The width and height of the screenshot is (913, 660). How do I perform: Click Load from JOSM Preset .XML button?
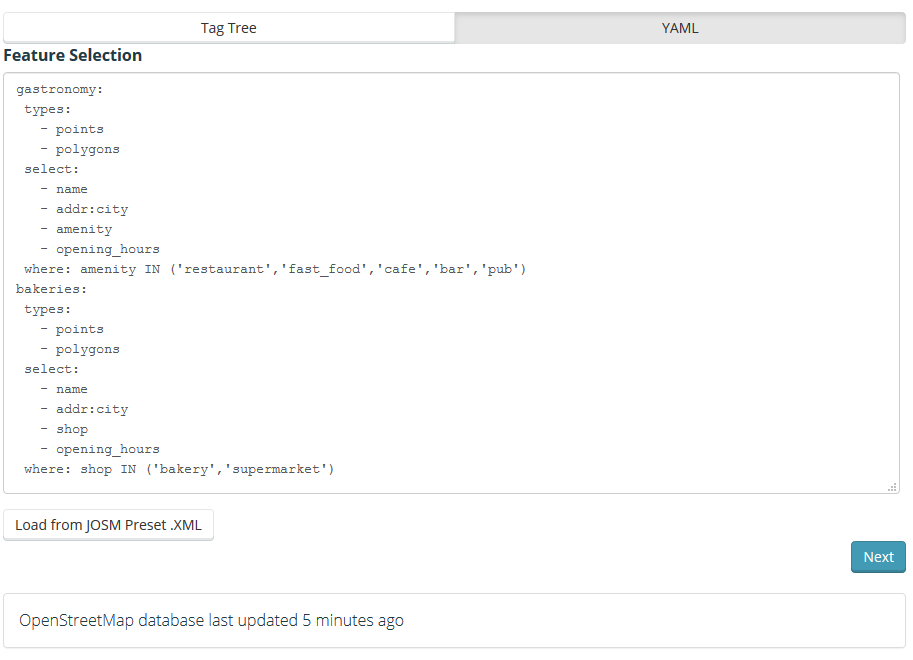point(108,525)
